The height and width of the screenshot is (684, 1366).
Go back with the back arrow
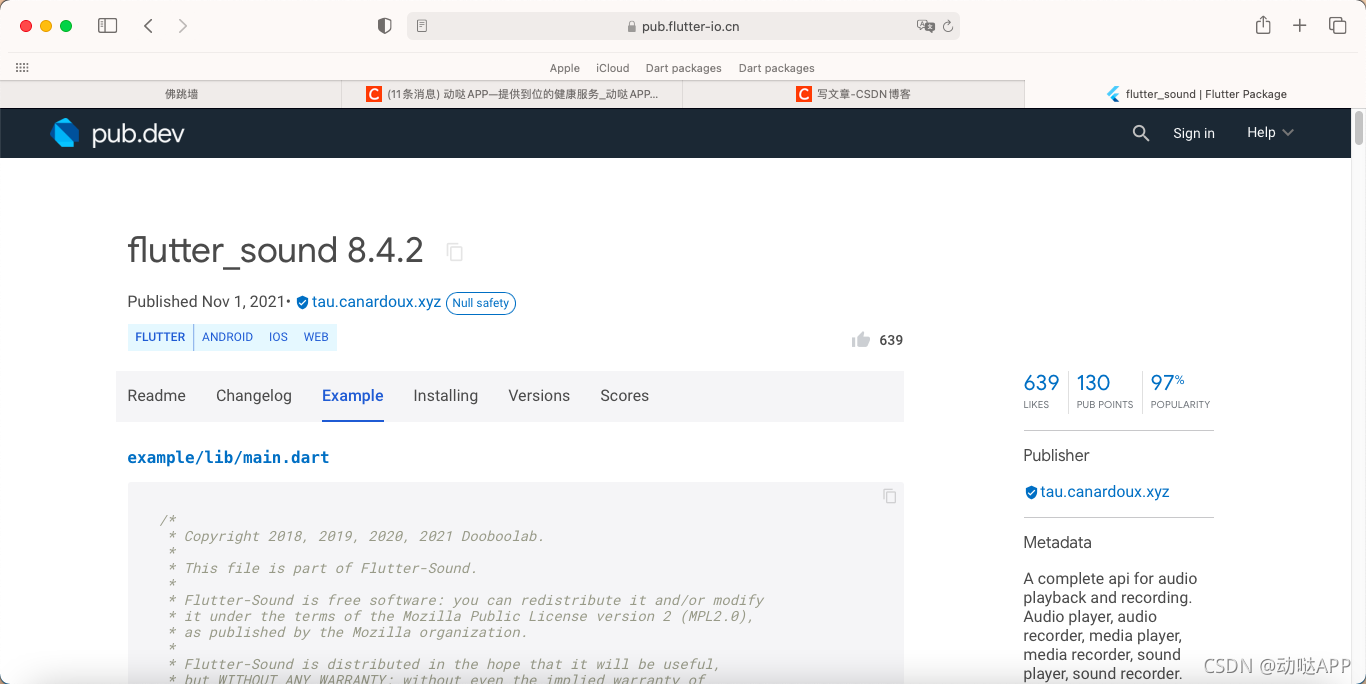(148, 26)
